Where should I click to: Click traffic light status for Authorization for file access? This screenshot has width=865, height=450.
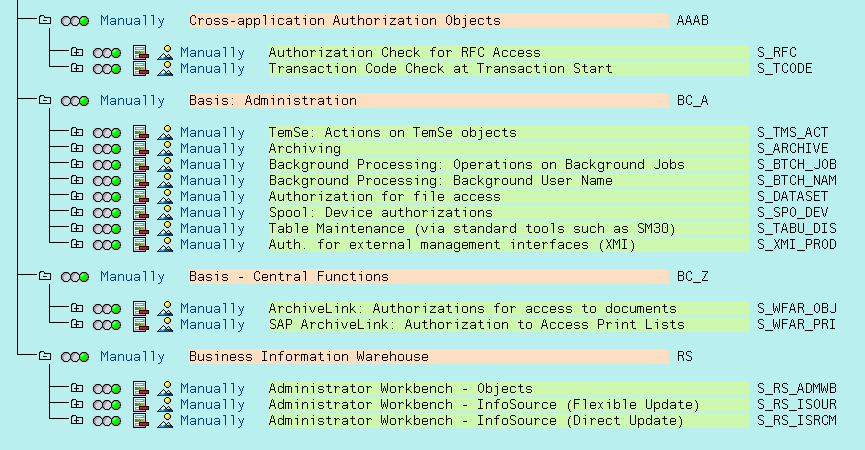(107, 196)
